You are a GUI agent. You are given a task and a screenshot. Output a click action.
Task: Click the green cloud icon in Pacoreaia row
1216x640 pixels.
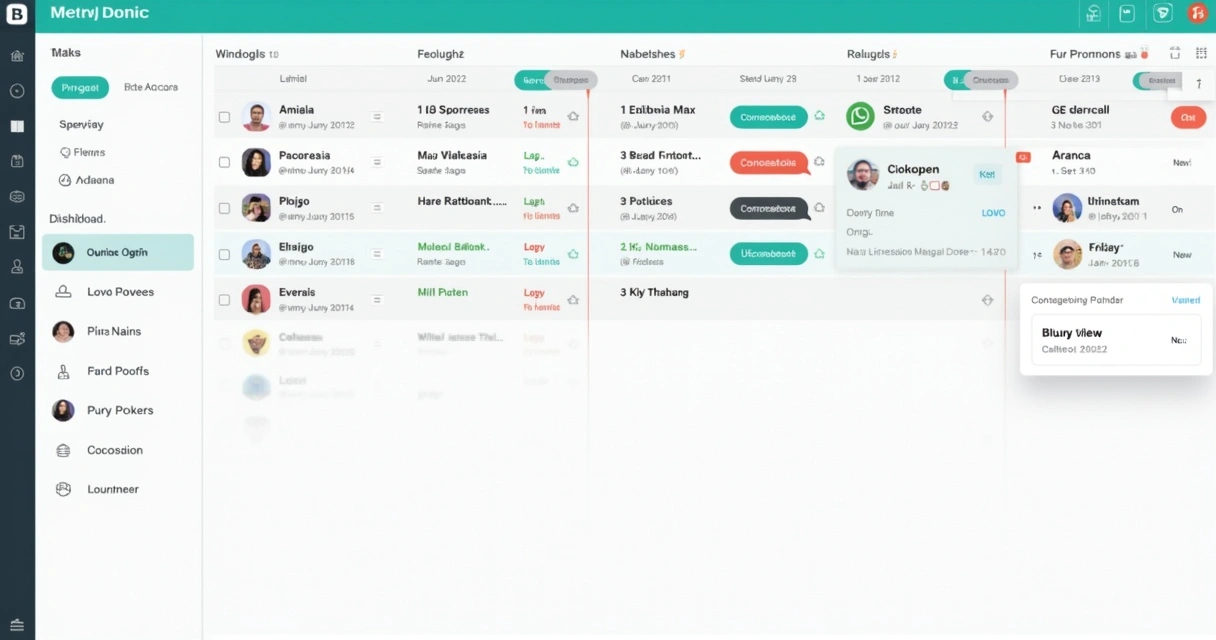coord(573,162)
